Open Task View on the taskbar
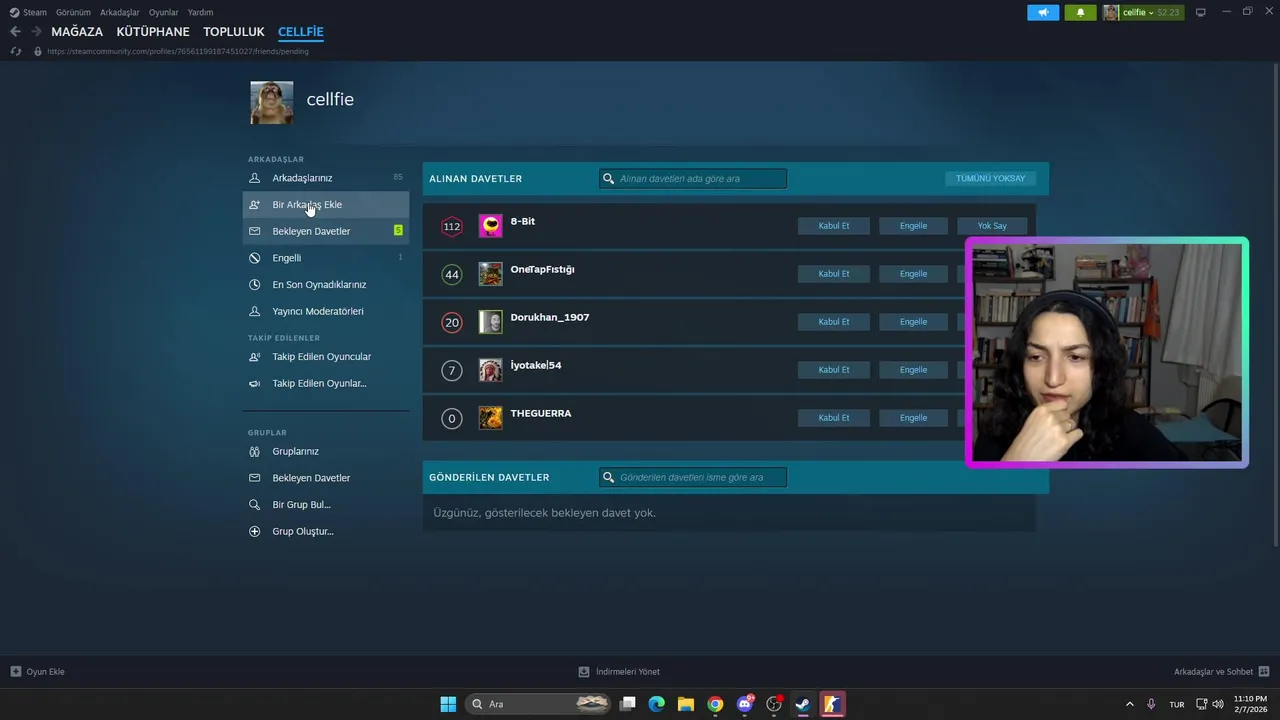 627,704
